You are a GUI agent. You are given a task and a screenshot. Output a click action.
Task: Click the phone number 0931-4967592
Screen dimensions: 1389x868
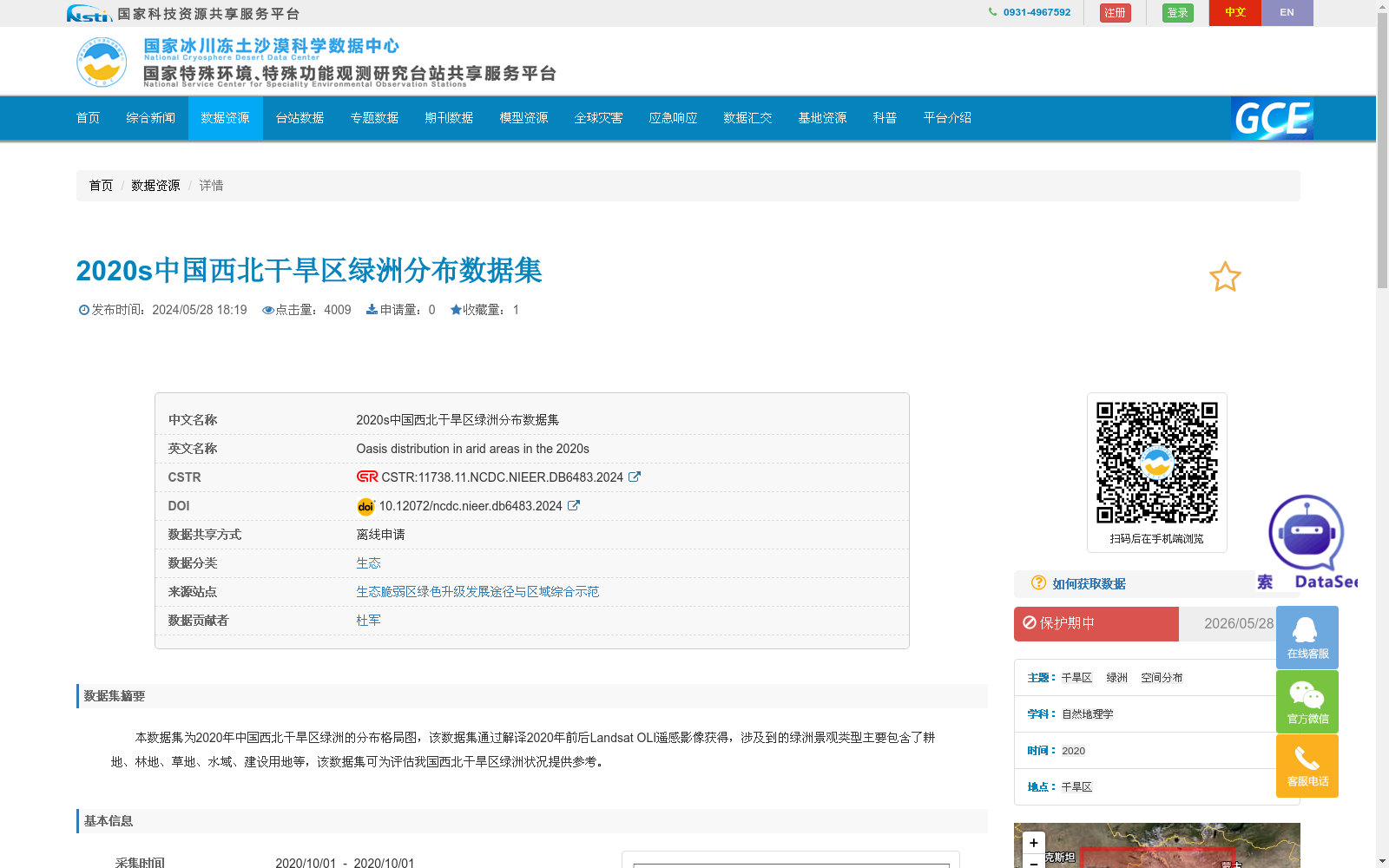click(1037, 12)
